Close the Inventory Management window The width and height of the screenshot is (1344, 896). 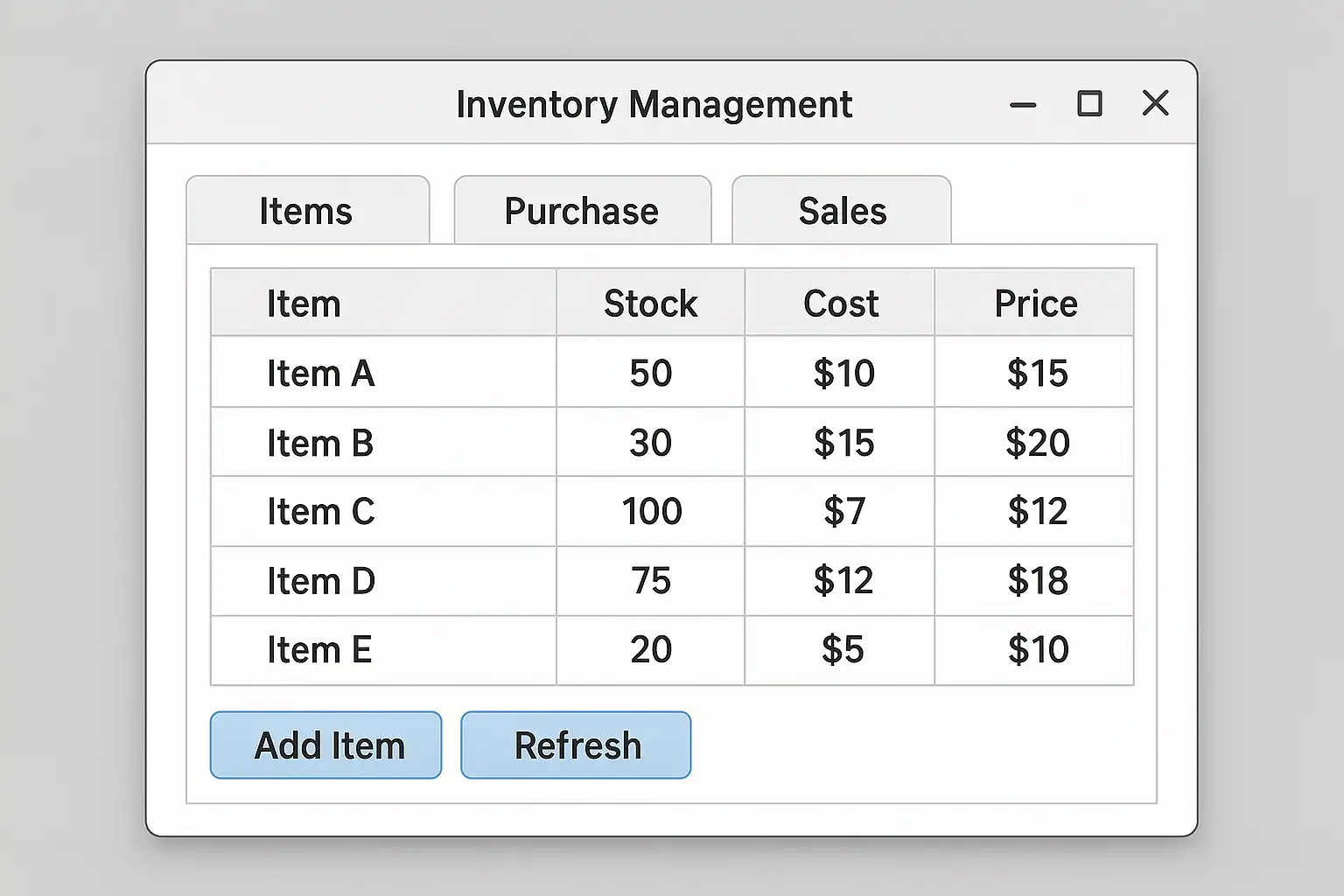tap(1156, 103)
